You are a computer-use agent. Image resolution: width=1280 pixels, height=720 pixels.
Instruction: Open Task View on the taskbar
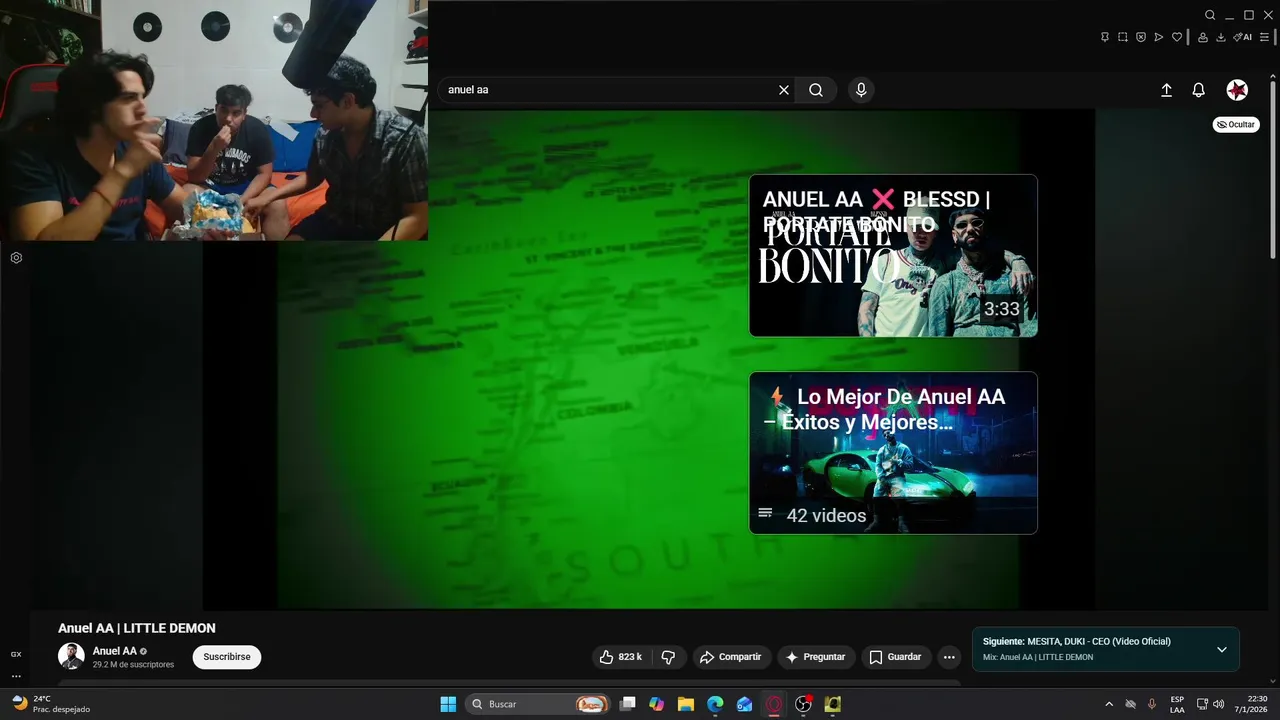coord(628,704)
